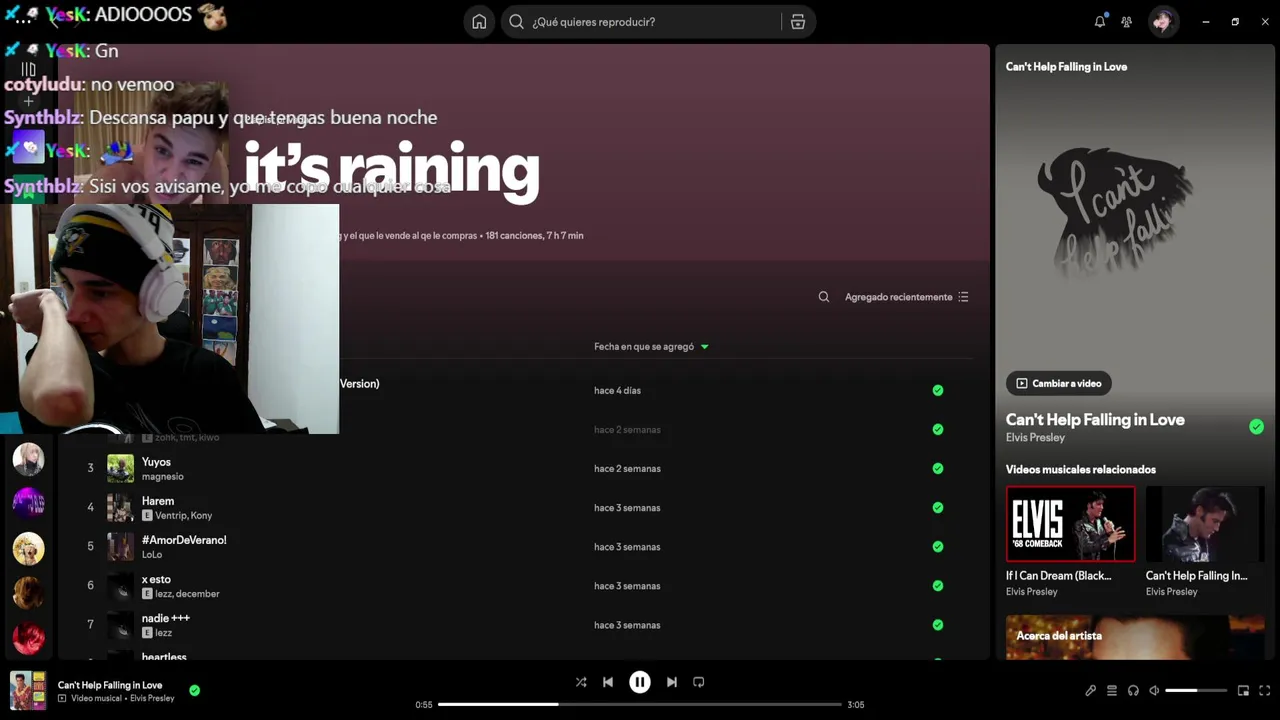Open Friend Activity icon in top bar
Image resolution: width=1280 pixels, height=720 pixels.
[x=1127, y=22]
